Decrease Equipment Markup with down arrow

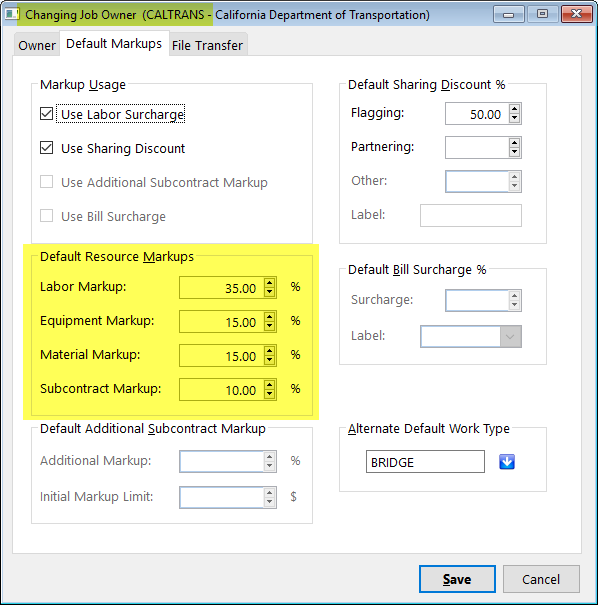coord(270,326)
